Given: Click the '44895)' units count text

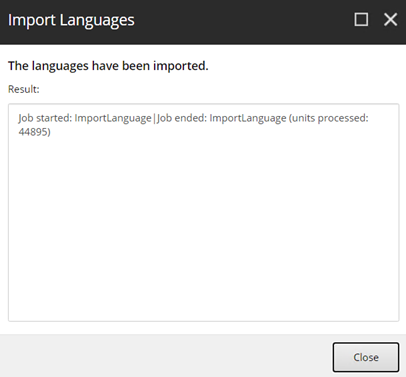Looking at the screenshot, I should (34, 132).
